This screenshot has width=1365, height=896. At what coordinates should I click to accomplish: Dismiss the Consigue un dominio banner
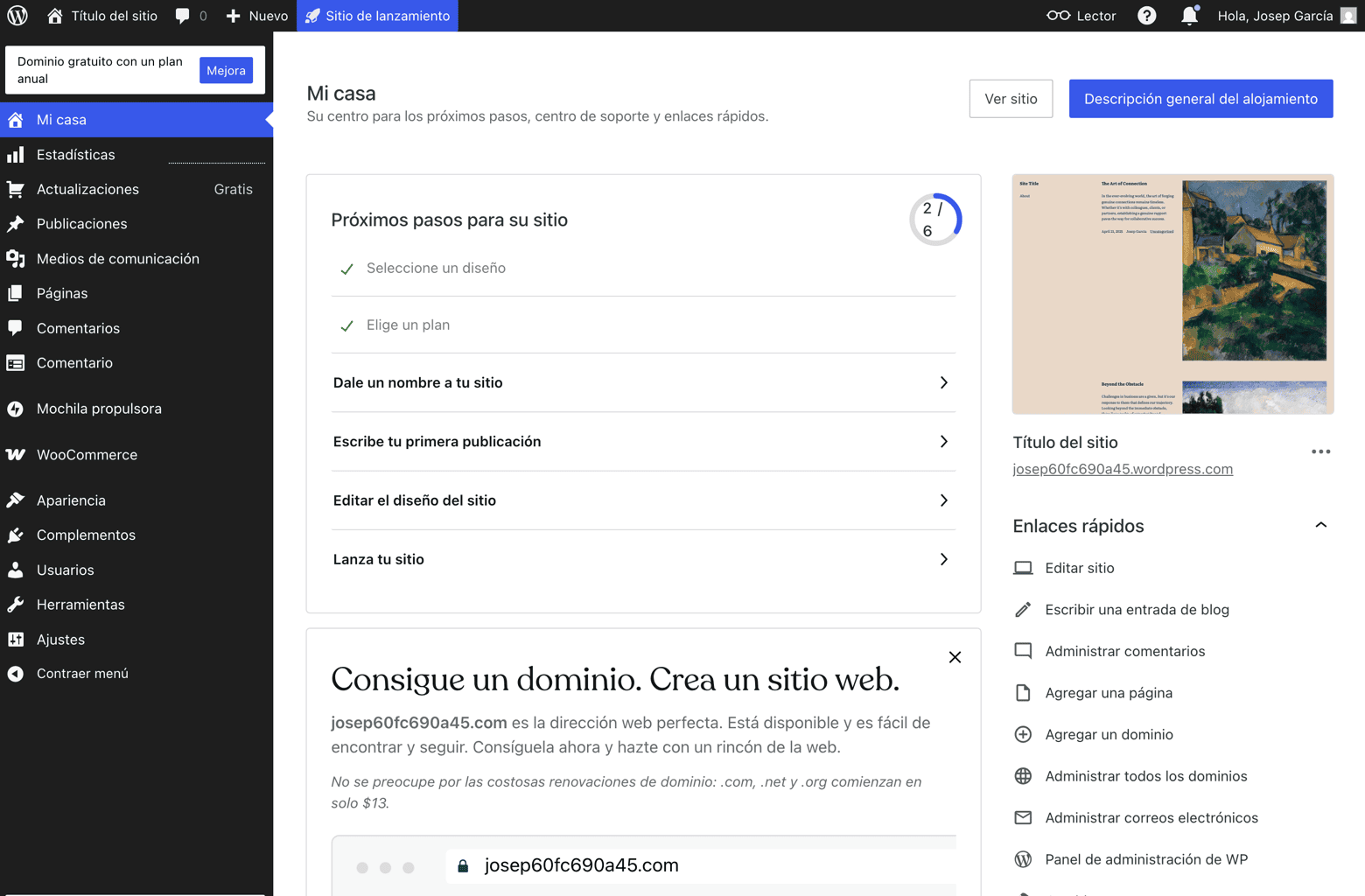(955, 657)
